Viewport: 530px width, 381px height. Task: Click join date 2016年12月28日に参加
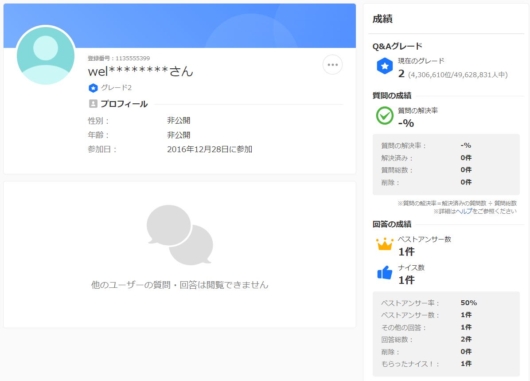tap(210, 149)
